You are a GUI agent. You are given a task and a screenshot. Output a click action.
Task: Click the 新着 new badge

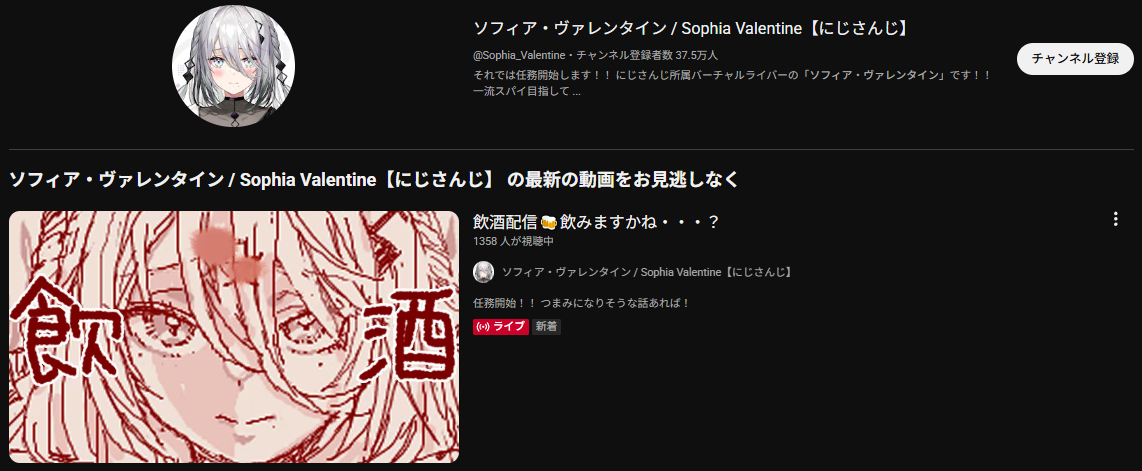pyautogui.click(x=546, y=327)
